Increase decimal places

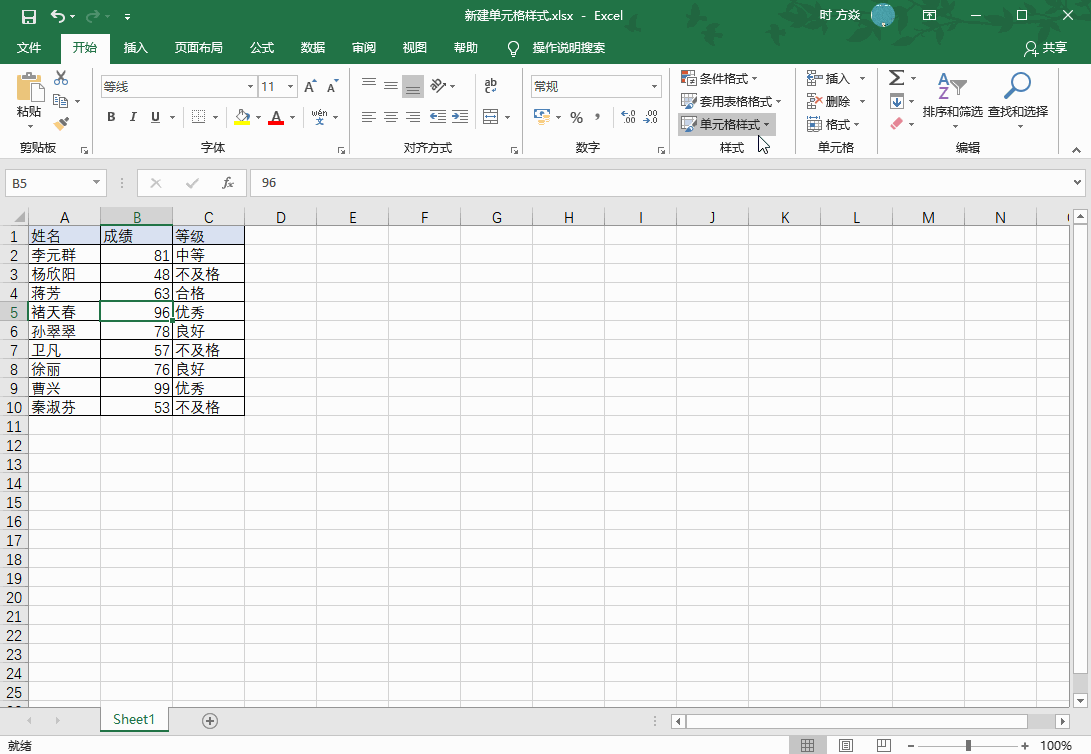[628, 118]
